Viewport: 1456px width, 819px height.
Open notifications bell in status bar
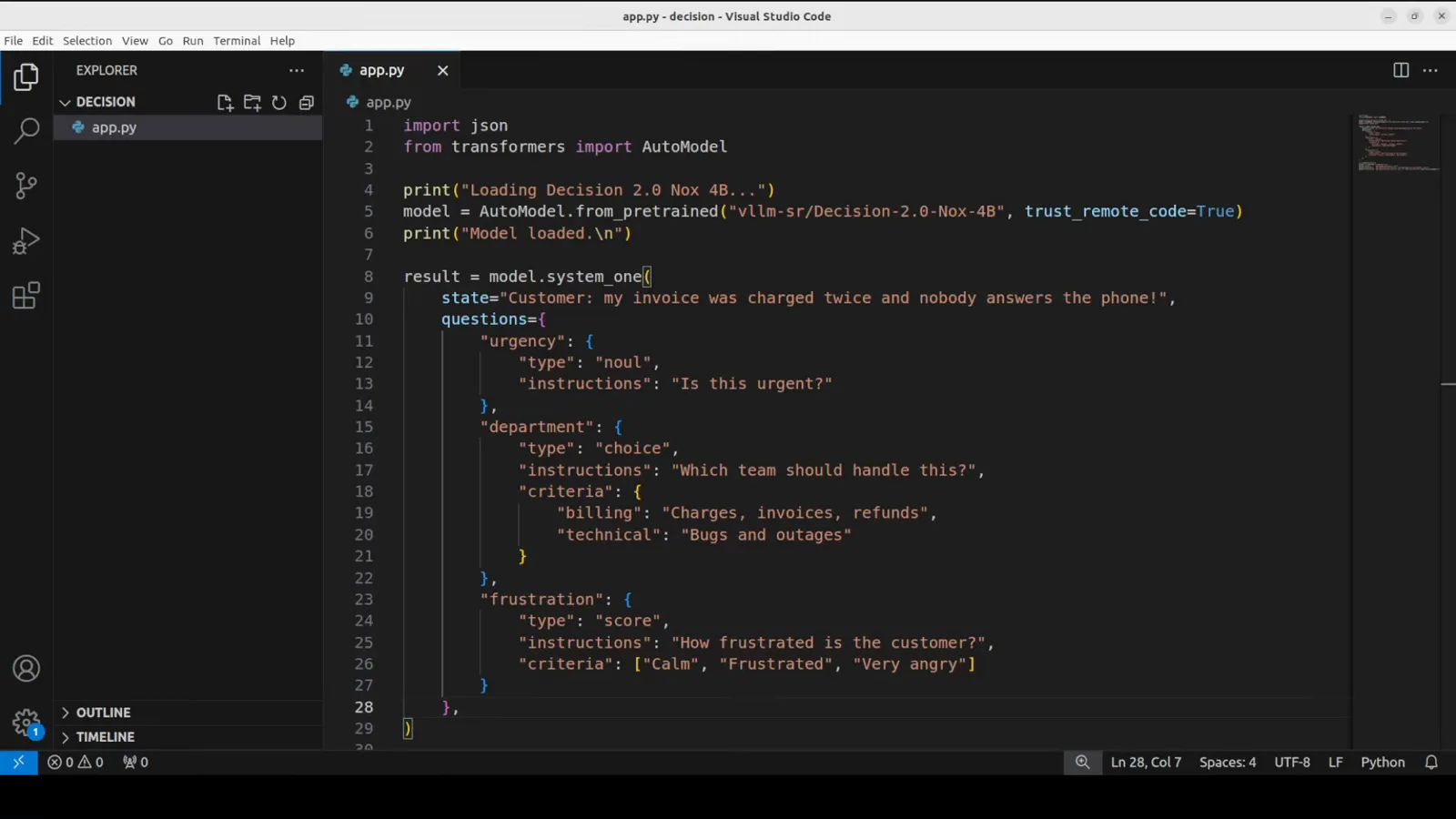1431,763
